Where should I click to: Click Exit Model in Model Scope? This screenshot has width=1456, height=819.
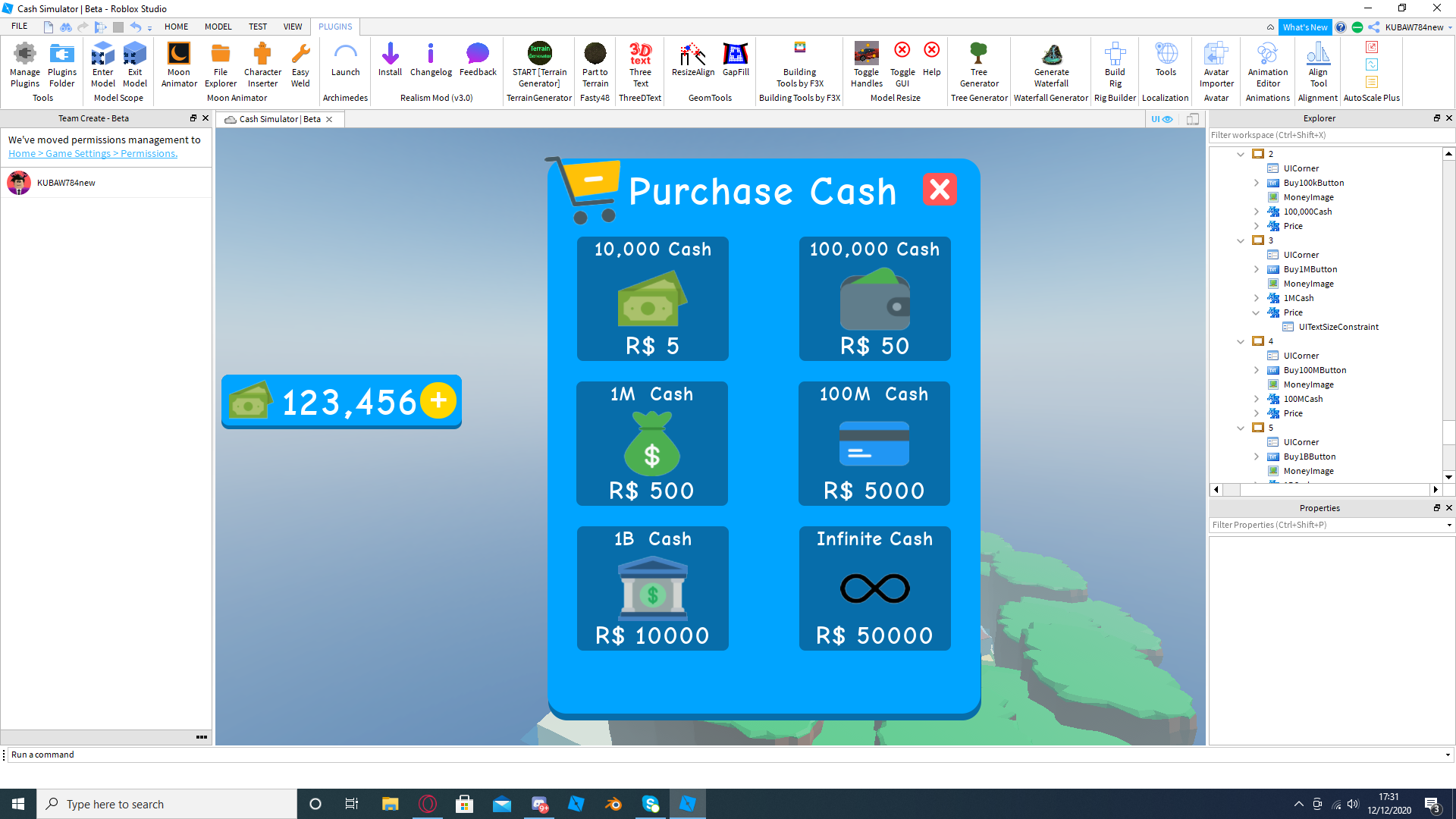click(x=135, y=65)
